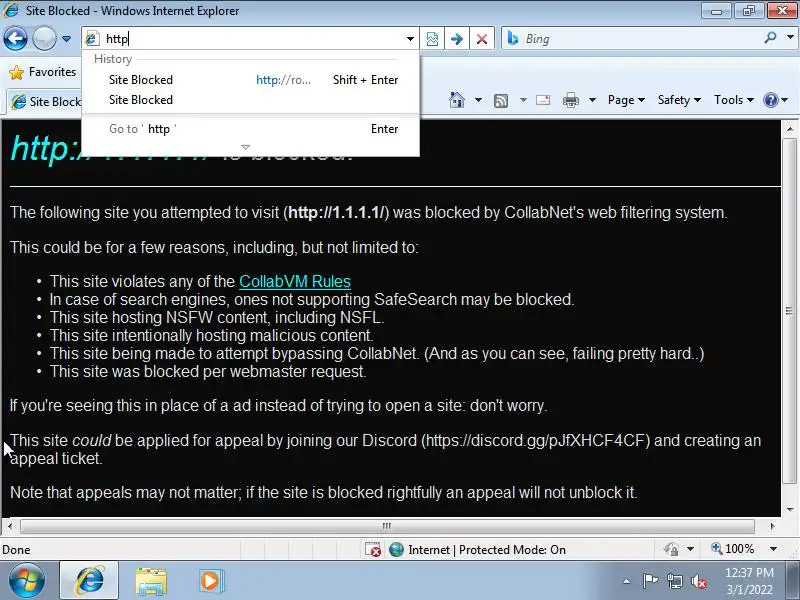Click Internet | Protected Mode: On text
The image size is (800, 600).
487,549
